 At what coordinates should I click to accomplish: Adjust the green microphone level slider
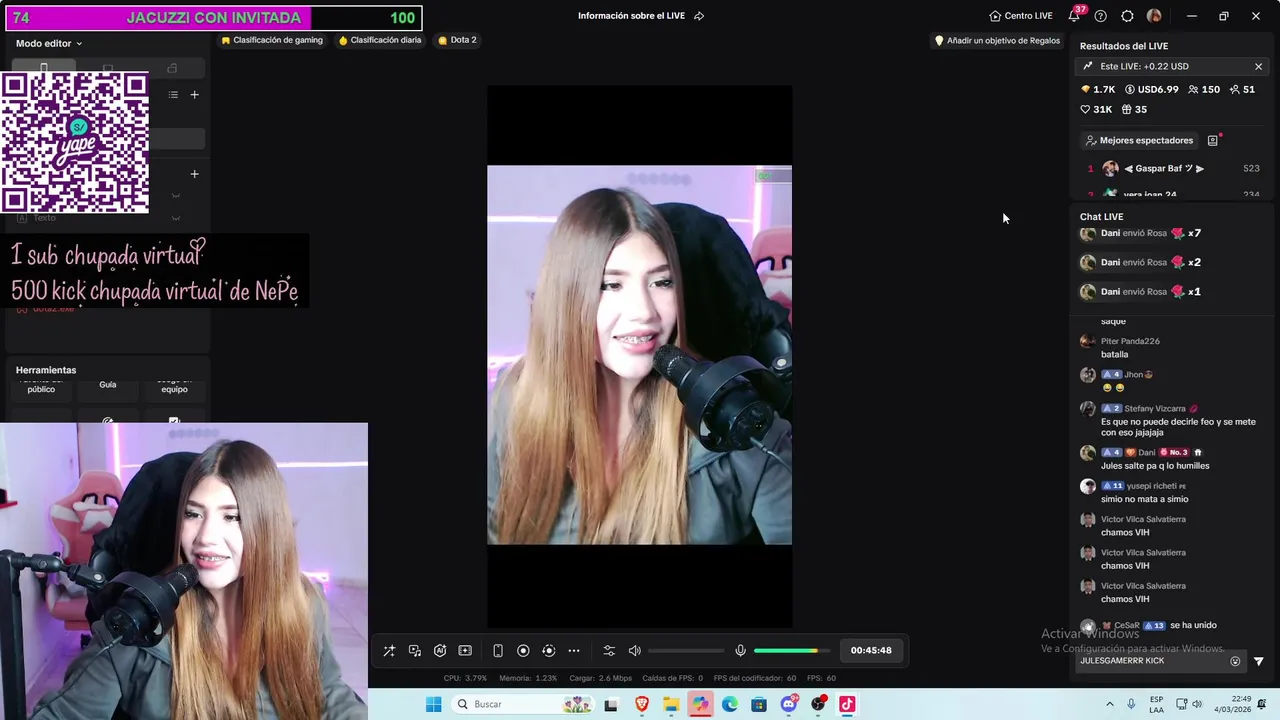(791, 651)
